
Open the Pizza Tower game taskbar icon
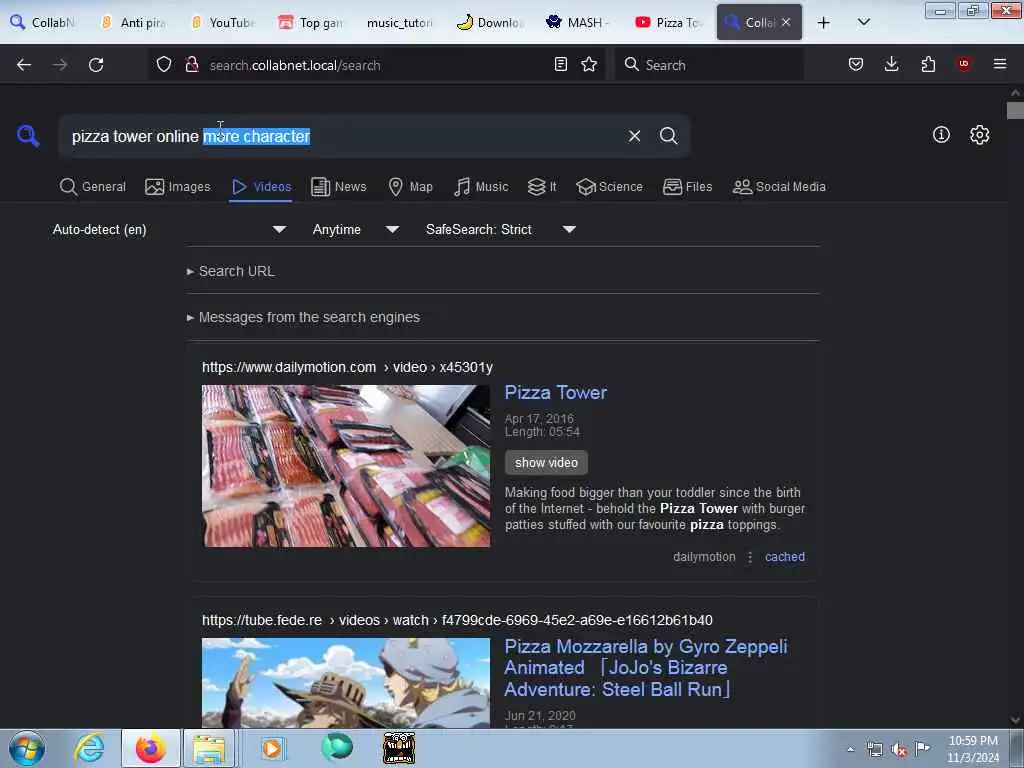pos(398,748)
